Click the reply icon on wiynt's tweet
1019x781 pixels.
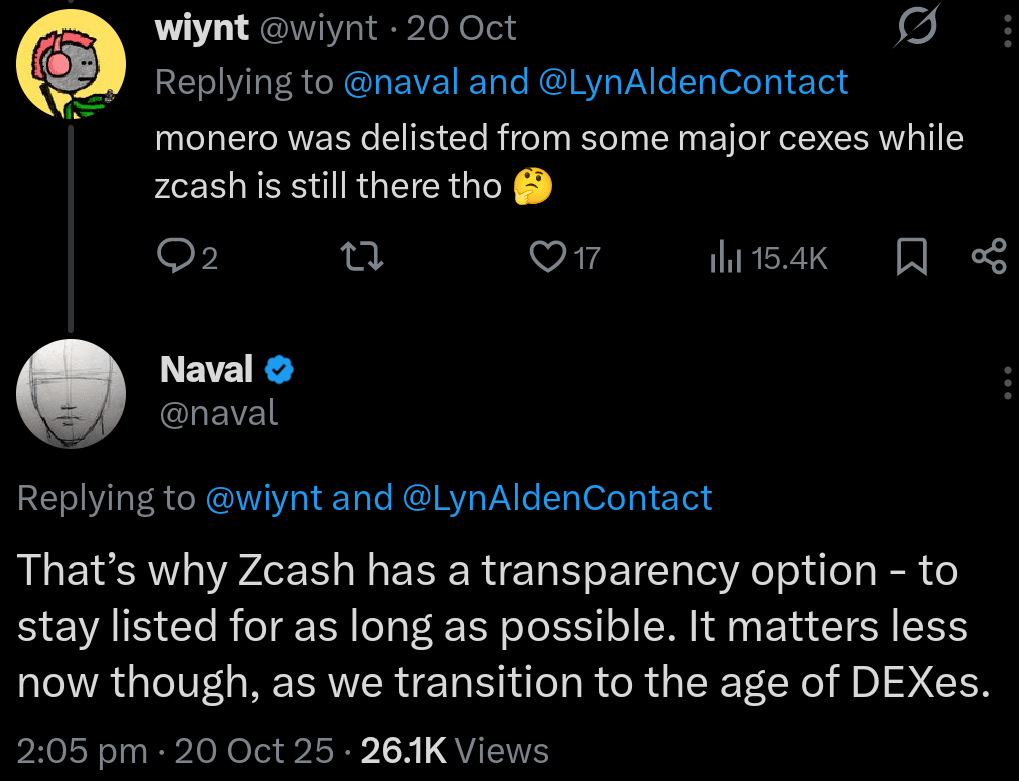tap(175, 258)
